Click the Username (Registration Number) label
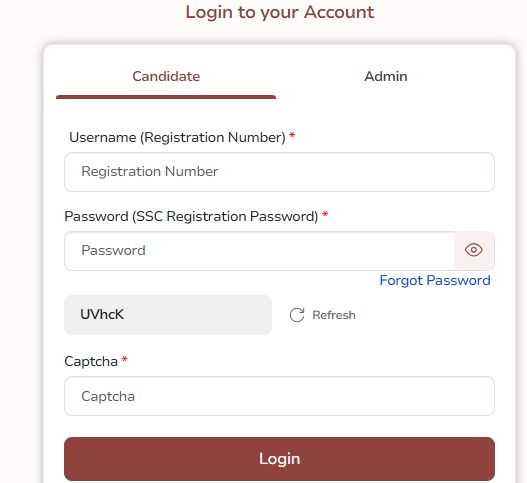Image resolution: width=527 pixels, height=483 pixels. click(177, 137)
